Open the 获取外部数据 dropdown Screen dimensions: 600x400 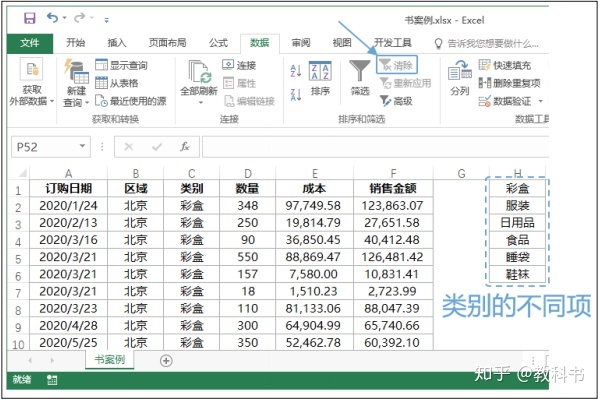pos(32,82)
